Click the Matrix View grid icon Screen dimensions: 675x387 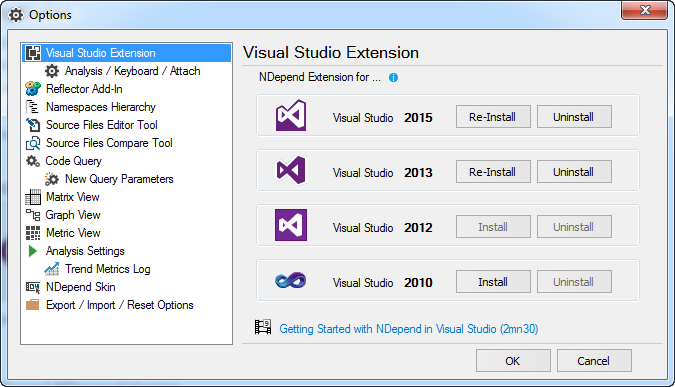[33, 197]
